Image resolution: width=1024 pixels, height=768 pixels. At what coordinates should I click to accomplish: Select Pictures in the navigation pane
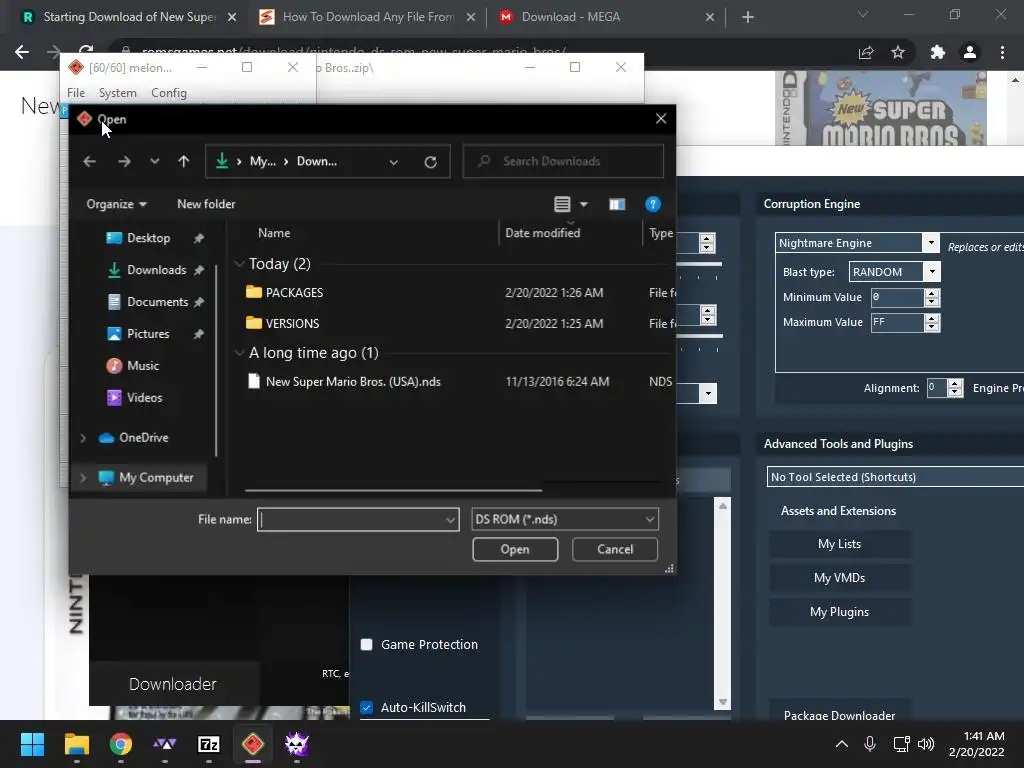click(148, 334)
